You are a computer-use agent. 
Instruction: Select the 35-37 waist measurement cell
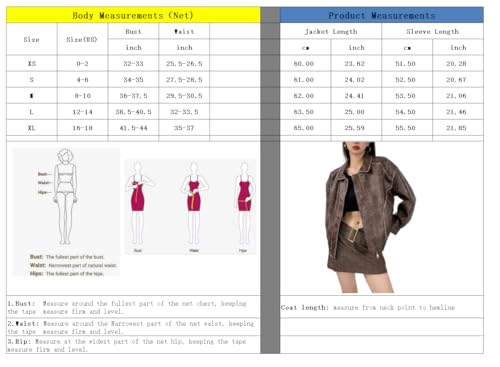click(184, 128)
